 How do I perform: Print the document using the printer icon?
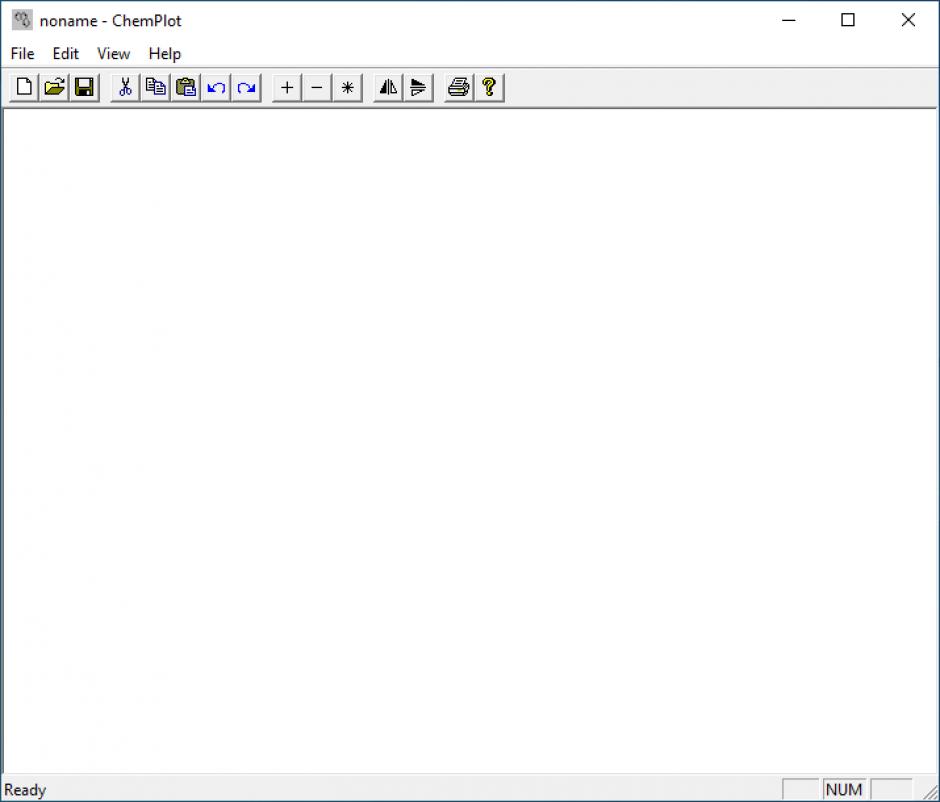coord(459,88)
